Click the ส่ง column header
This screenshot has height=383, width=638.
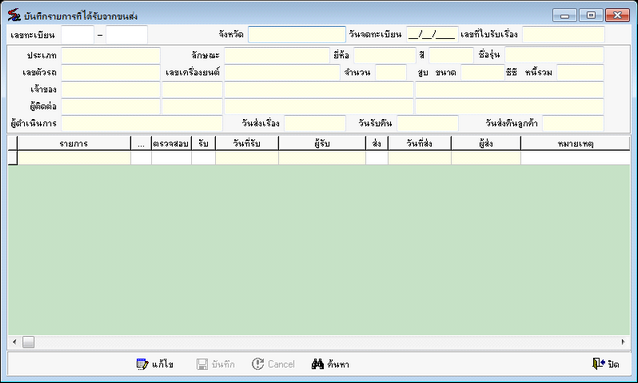377,143
